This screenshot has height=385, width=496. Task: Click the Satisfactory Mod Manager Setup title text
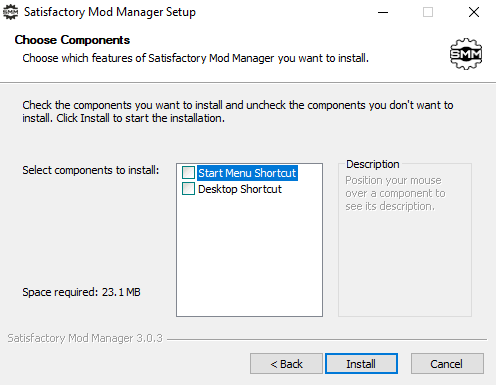(x=110, y=12)
